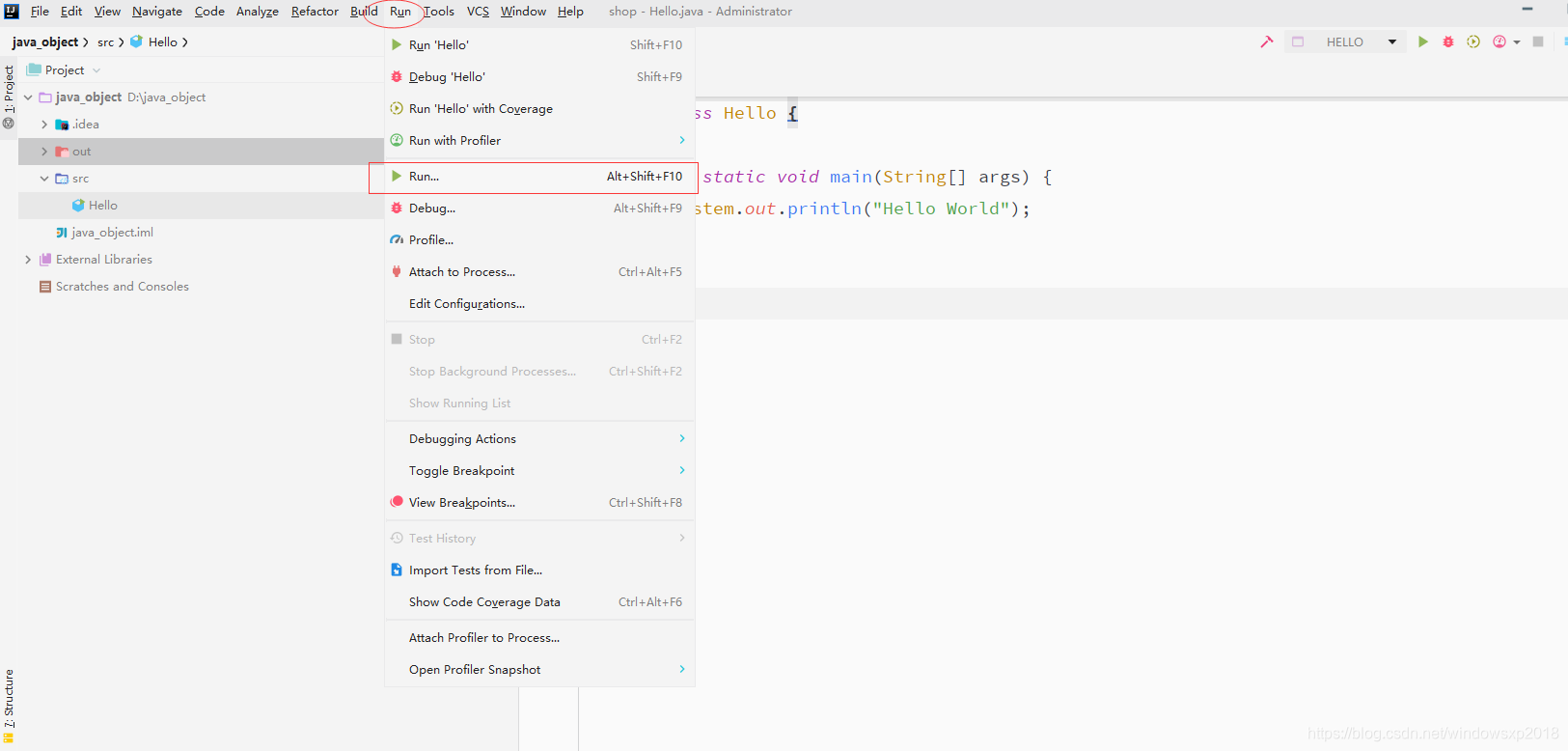Screen dimensions: 1568x751
Task: Click the src folder label in tree
Action: tap(80, 179)
